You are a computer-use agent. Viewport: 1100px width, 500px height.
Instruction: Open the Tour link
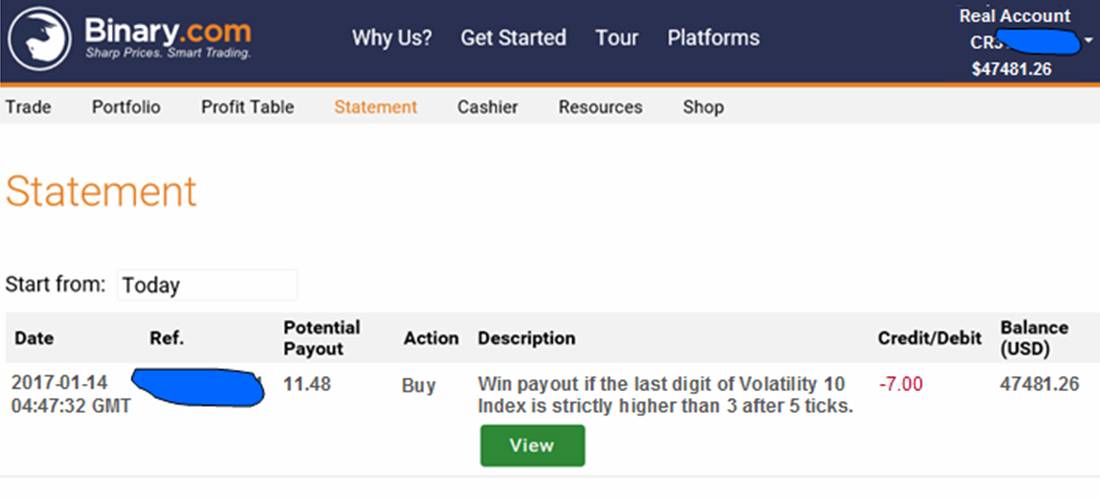616,38
